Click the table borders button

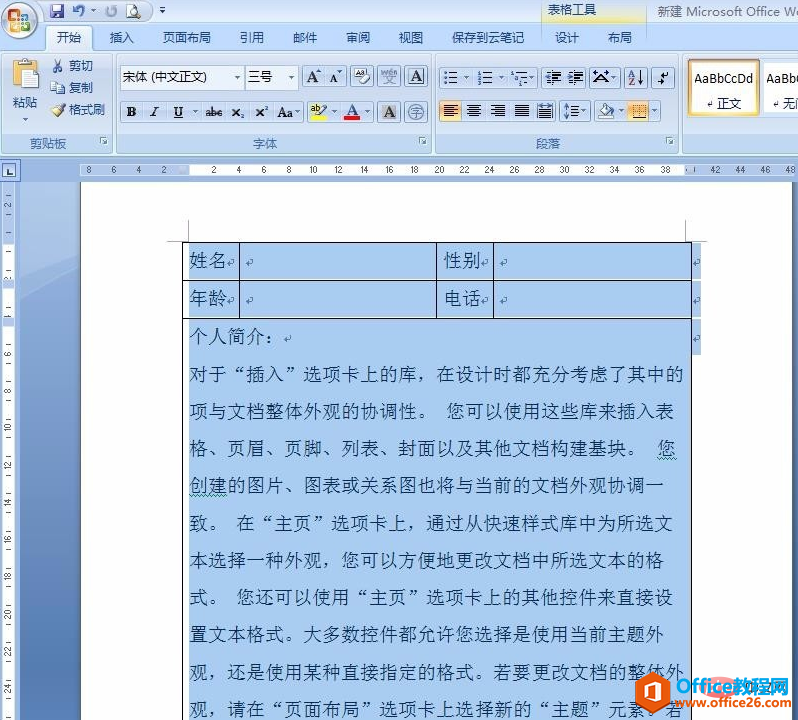click(x=638, y=111)
